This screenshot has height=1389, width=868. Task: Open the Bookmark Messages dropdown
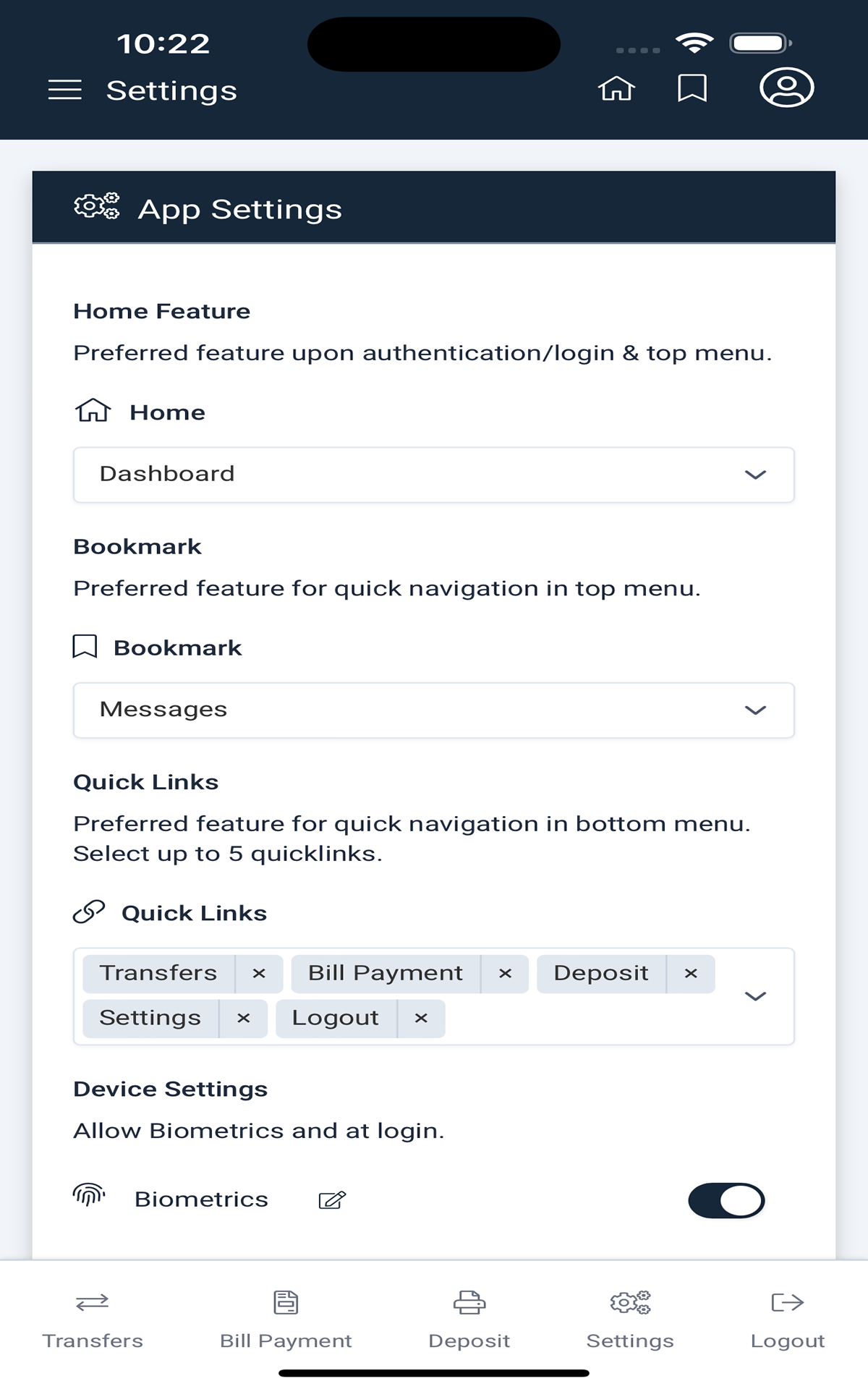(434, 710)
